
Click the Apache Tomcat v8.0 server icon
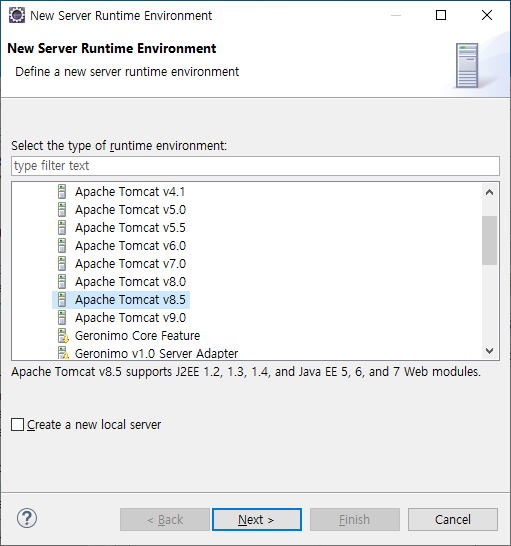pyautogui.click(x=62, y=282)
